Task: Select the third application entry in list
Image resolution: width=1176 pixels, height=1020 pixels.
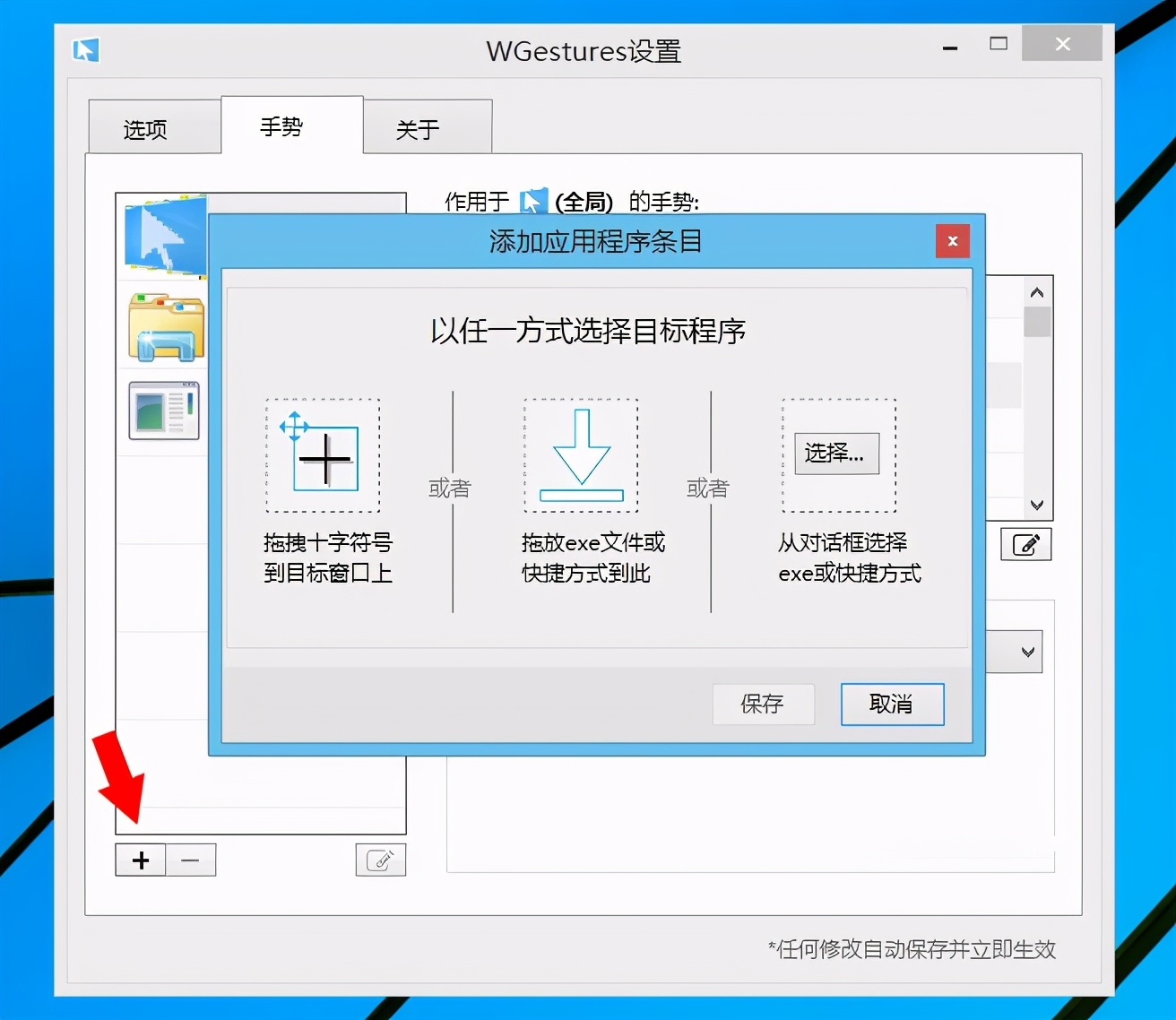Action: (x=164, y=411)
